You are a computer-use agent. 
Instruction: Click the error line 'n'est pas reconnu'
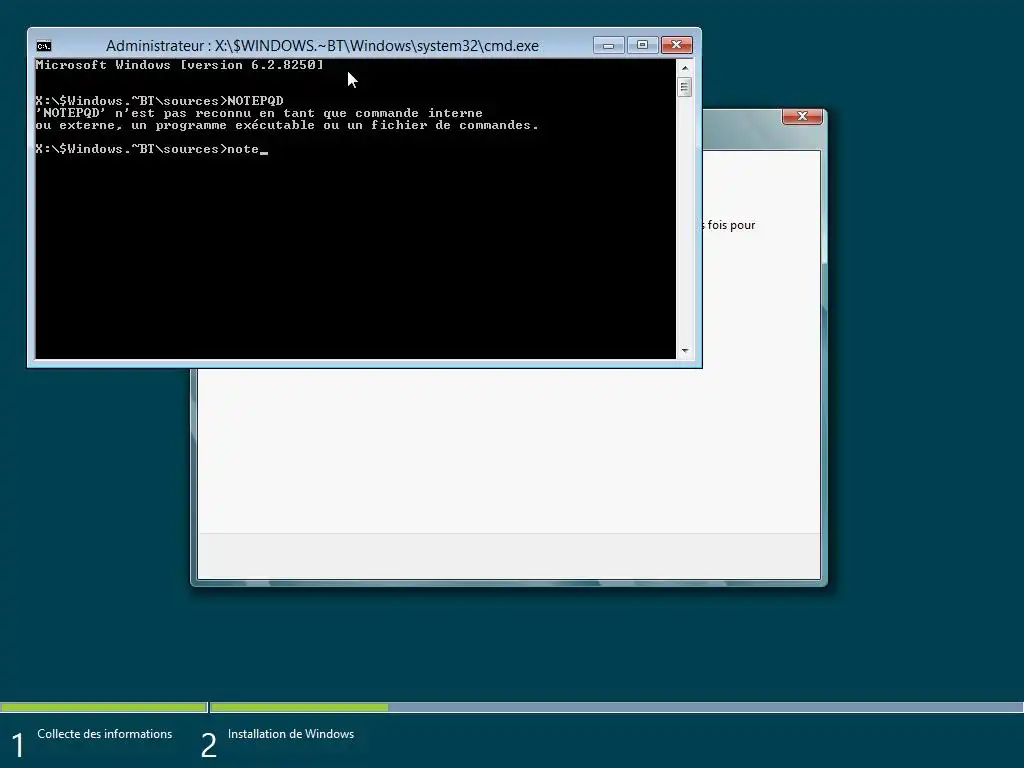(x=259, y=113)
